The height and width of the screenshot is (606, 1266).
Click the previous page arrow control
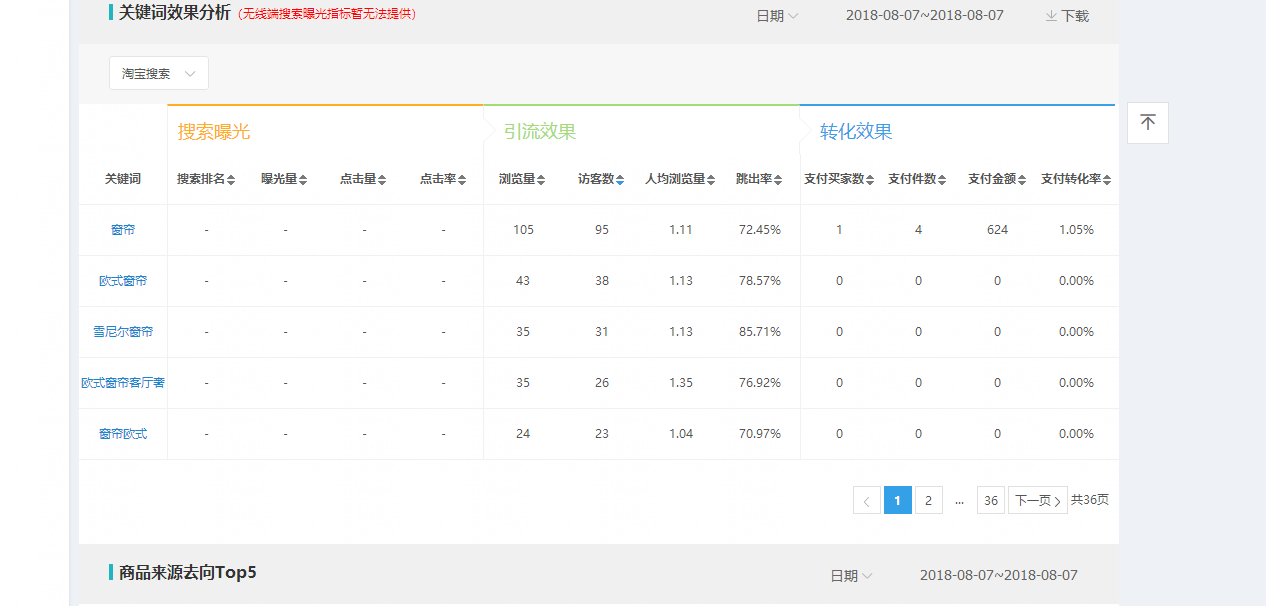click(866, 500)
